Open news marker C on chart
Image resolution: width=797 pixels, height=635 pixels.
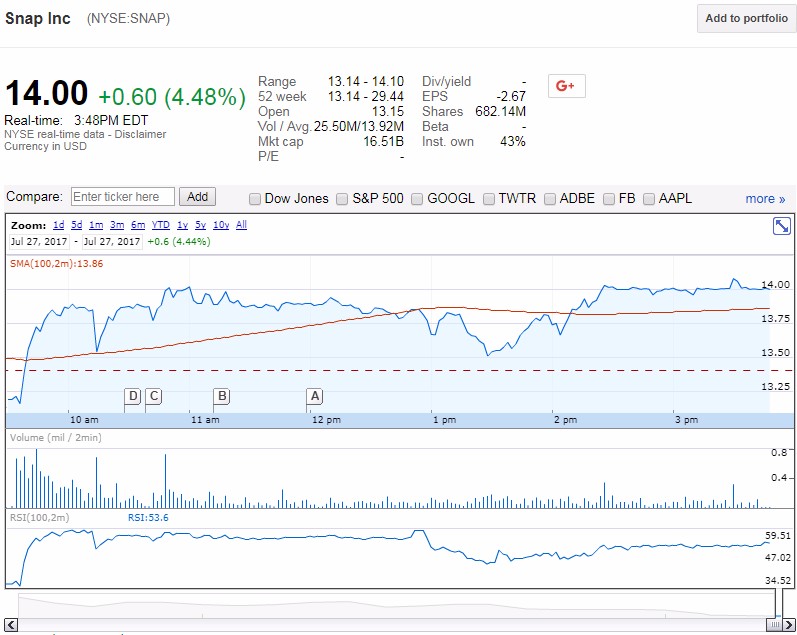coord(154,396)
